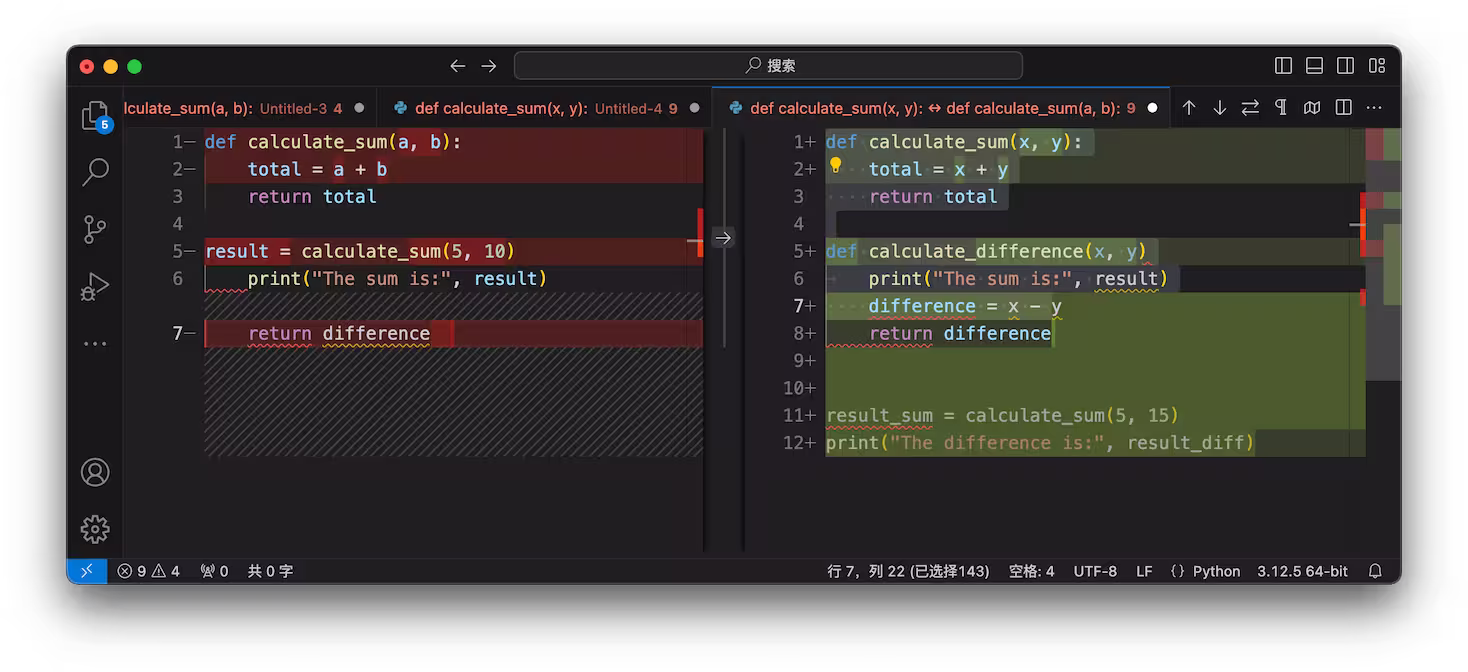Viewport: 1468px width, 672px height.
Task: Revert change with the arrow between diff panes
Action: (x=723, y=238)
